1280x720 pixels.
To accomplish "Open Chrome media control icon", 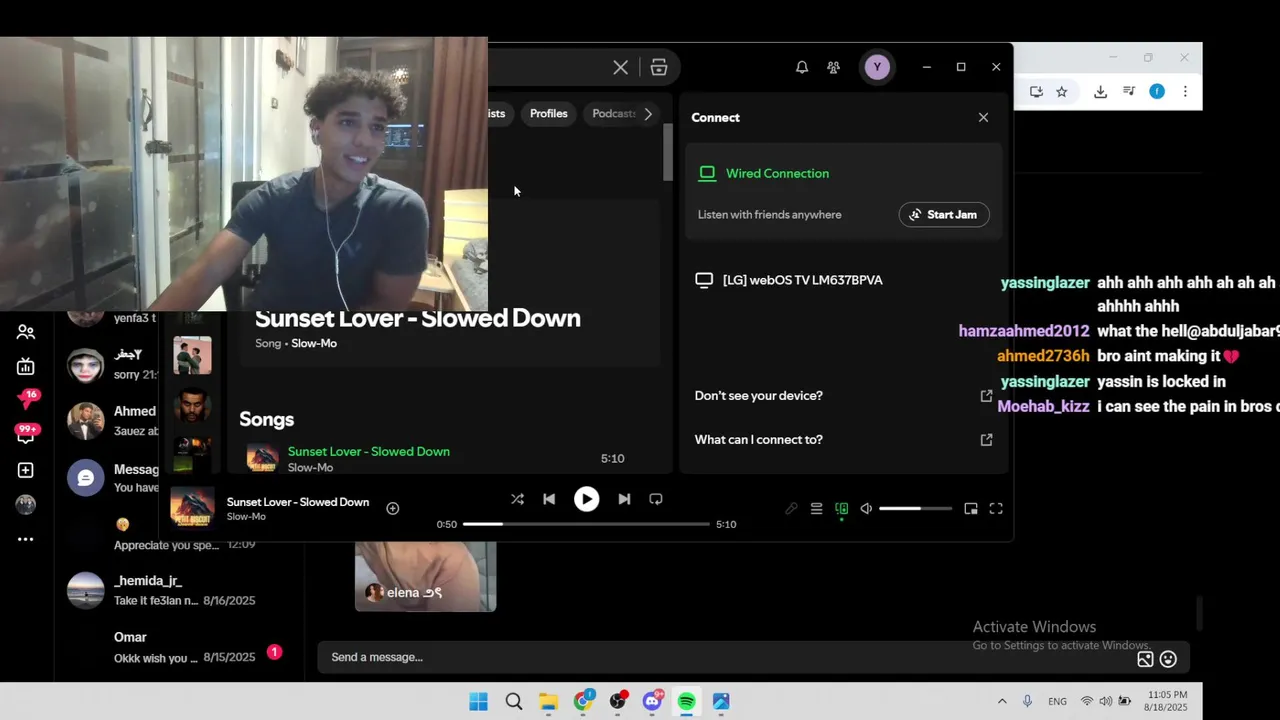I will coord(1129,92).
